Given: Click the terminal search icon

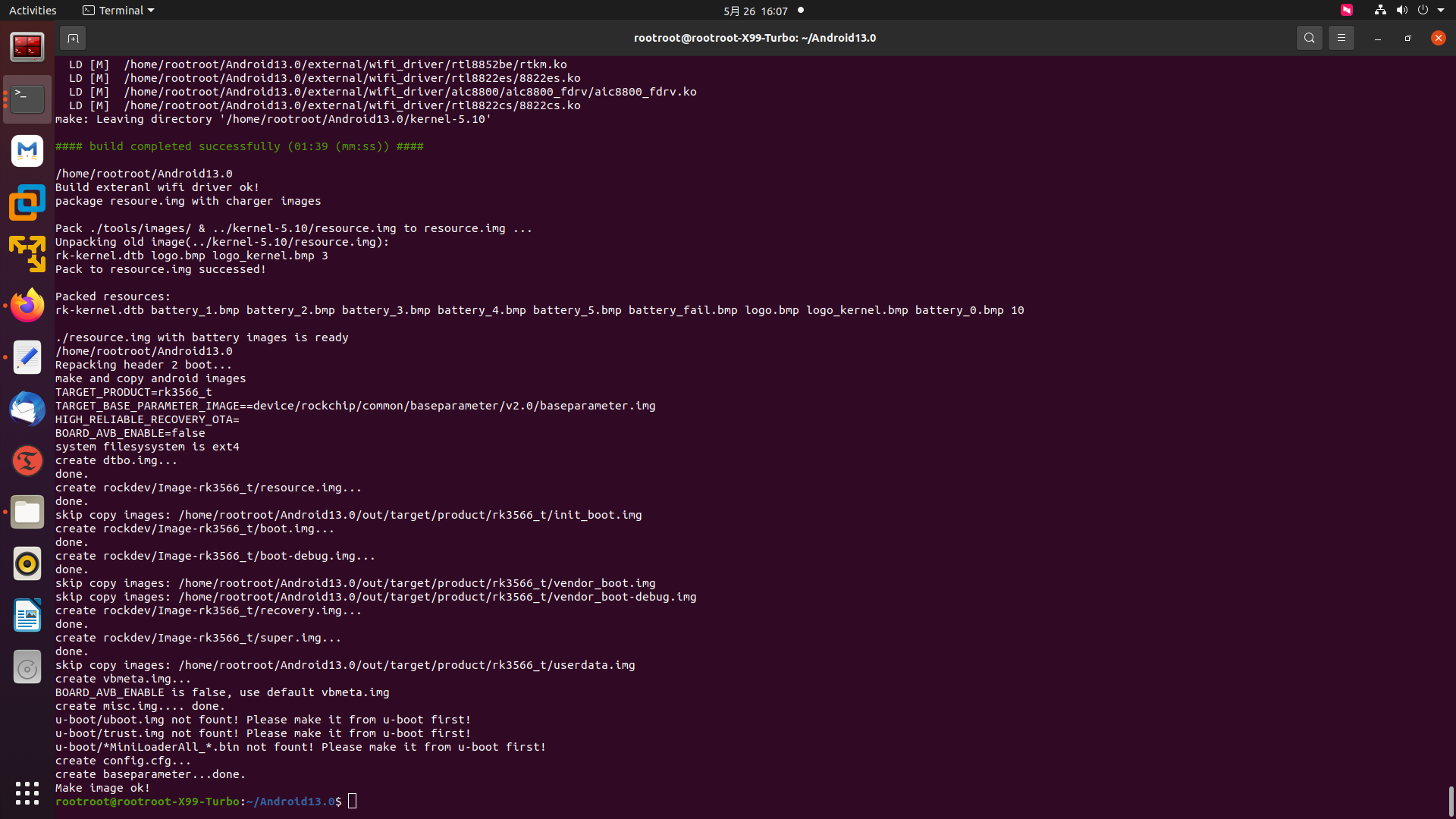Looking at the screenshot, I should coord(1309,38).
